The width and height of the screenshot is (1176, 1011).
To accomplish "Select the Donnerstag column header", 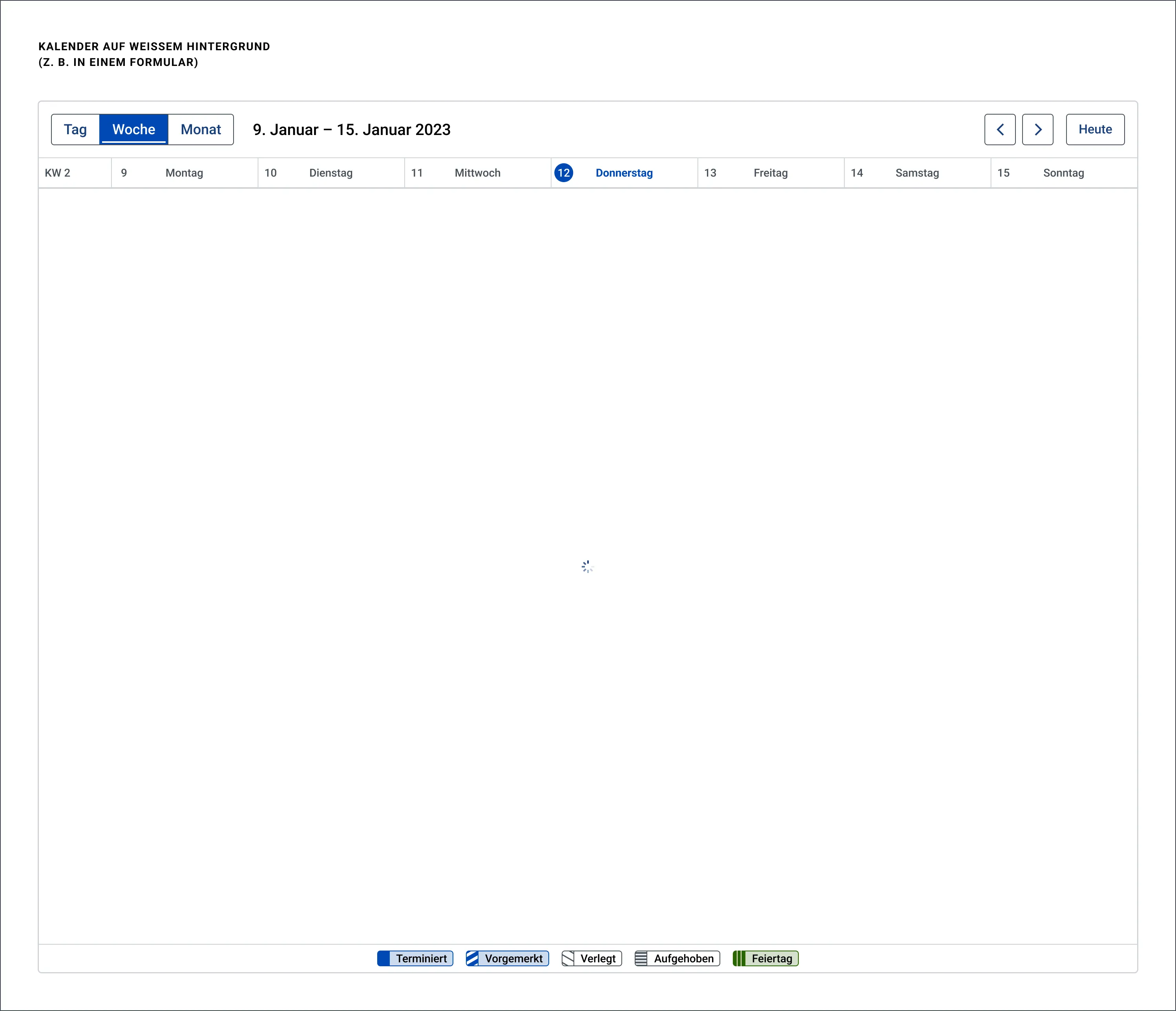I will click(625, 173).
